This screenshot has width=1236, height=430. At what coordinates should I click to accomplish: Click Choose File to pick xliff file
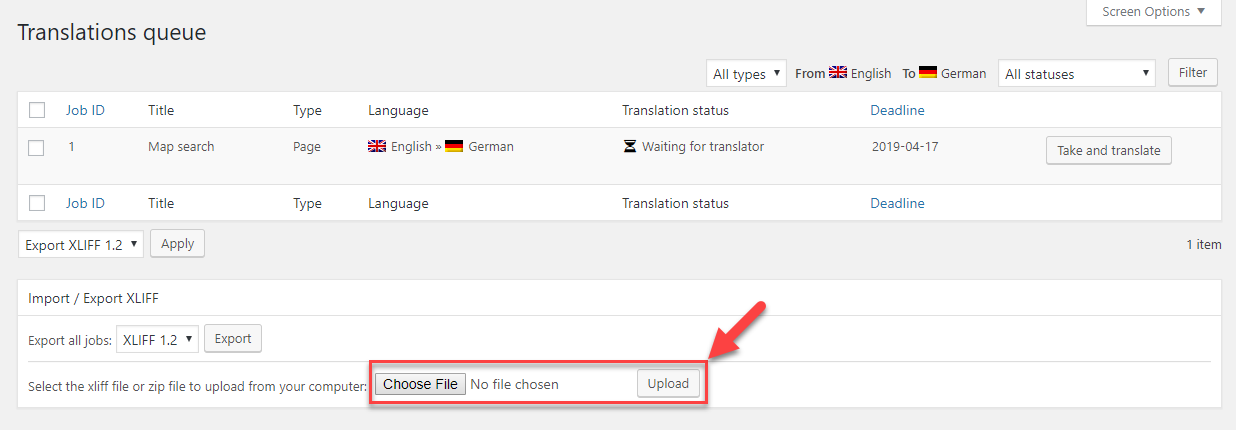click(x=420, y=384)
